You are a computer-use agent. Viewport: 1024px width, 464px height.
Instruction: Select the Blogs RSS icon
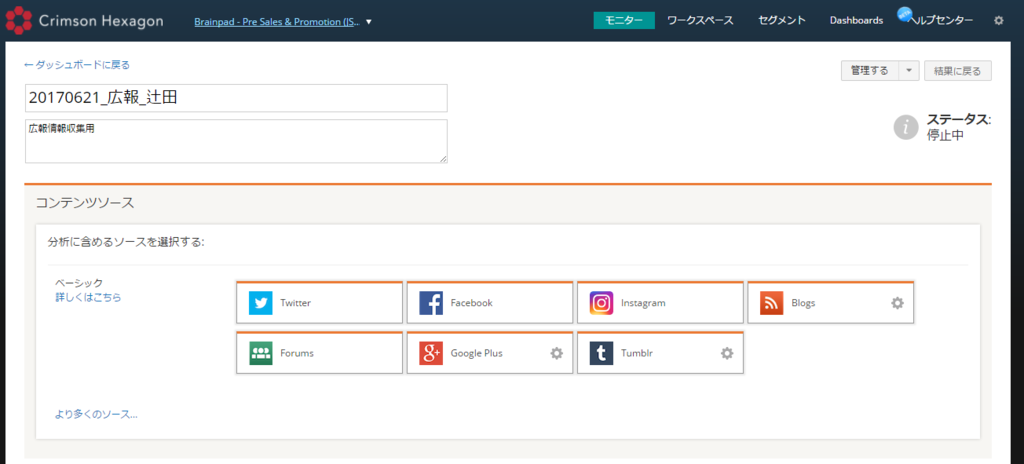coord(772,303)
